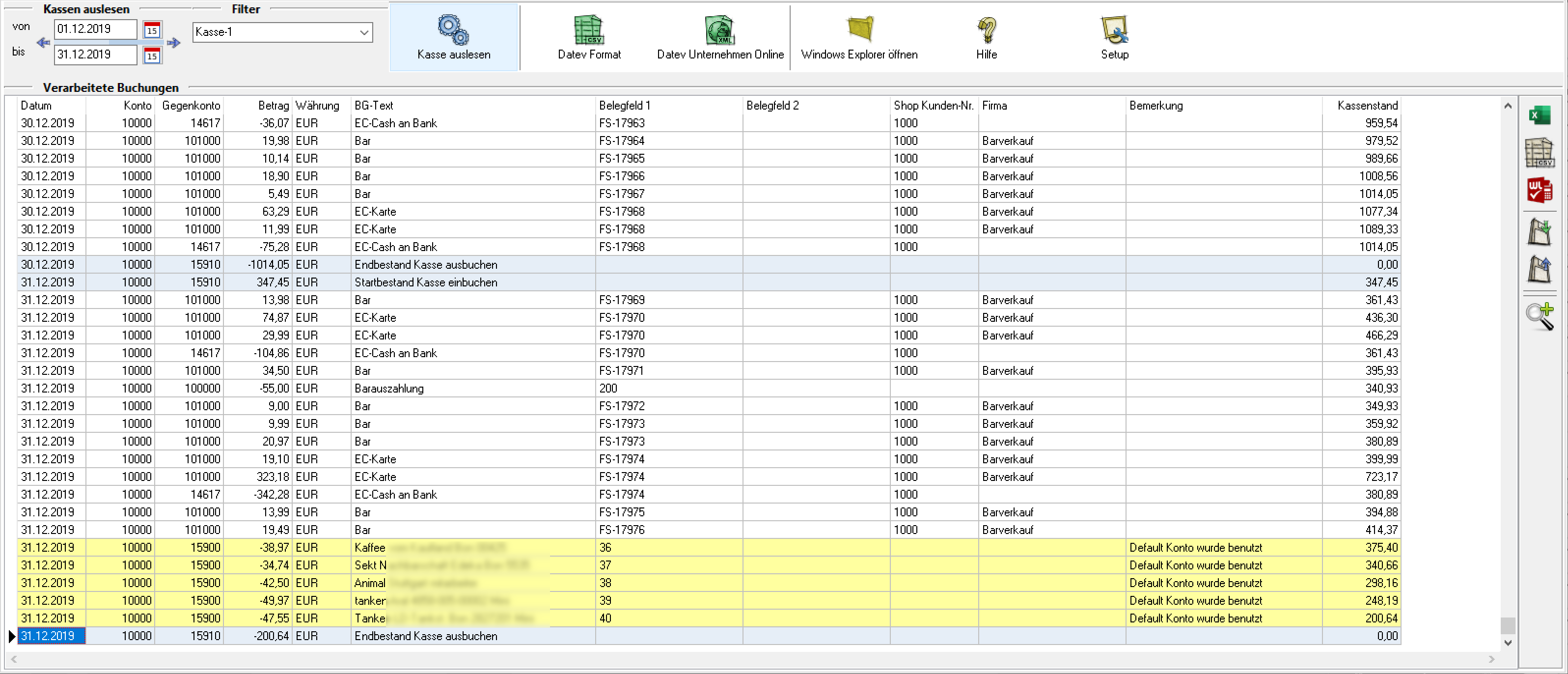Sort by the Kassenstand column header
The height and width of the screenshot is (674, 1568).
click(1367, 105)
